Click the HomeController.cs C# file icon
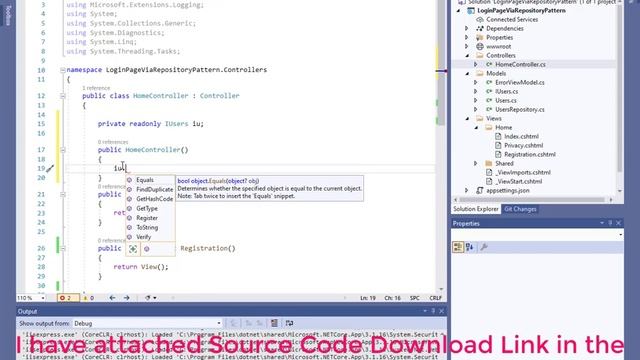 tap(489, 64)
